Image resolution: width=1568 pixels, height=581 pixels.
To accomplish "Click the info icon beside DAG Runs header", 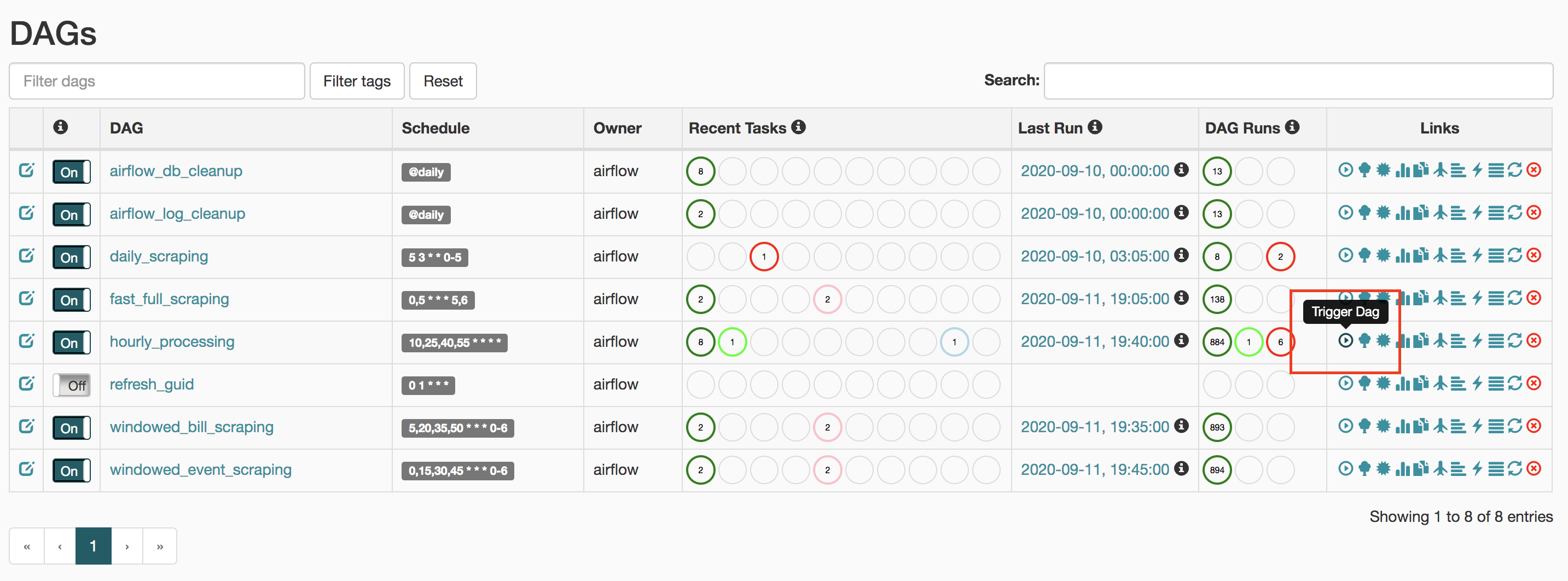I will tap(1292, 126).
